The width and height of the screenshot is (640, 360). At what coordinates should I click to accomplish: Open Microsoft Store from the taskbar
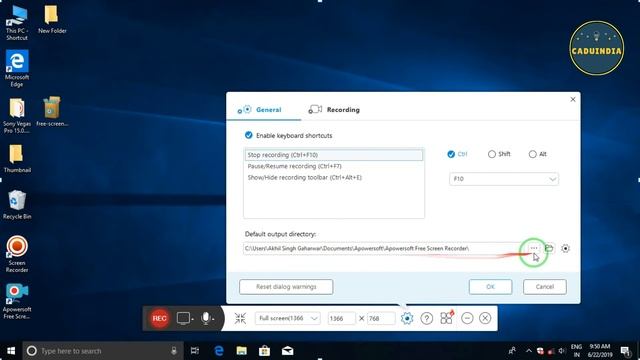264,351
